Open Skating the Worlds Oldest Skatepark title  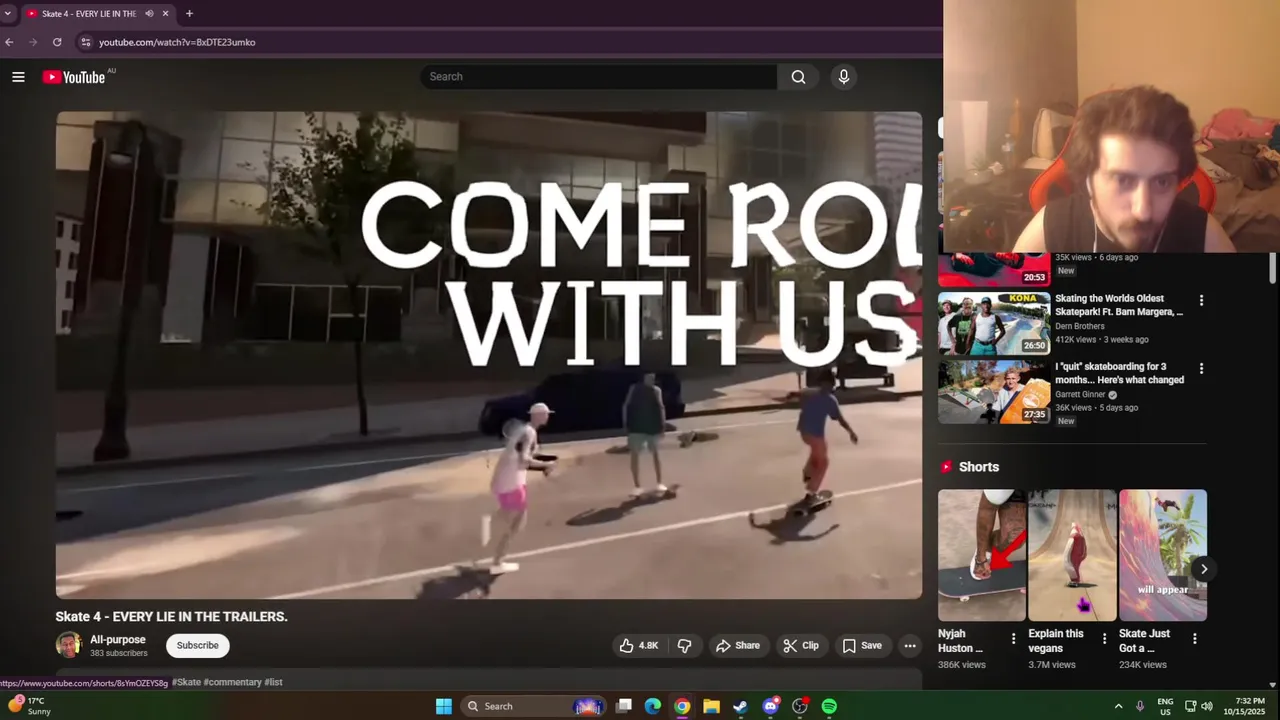click(1119, 305)
